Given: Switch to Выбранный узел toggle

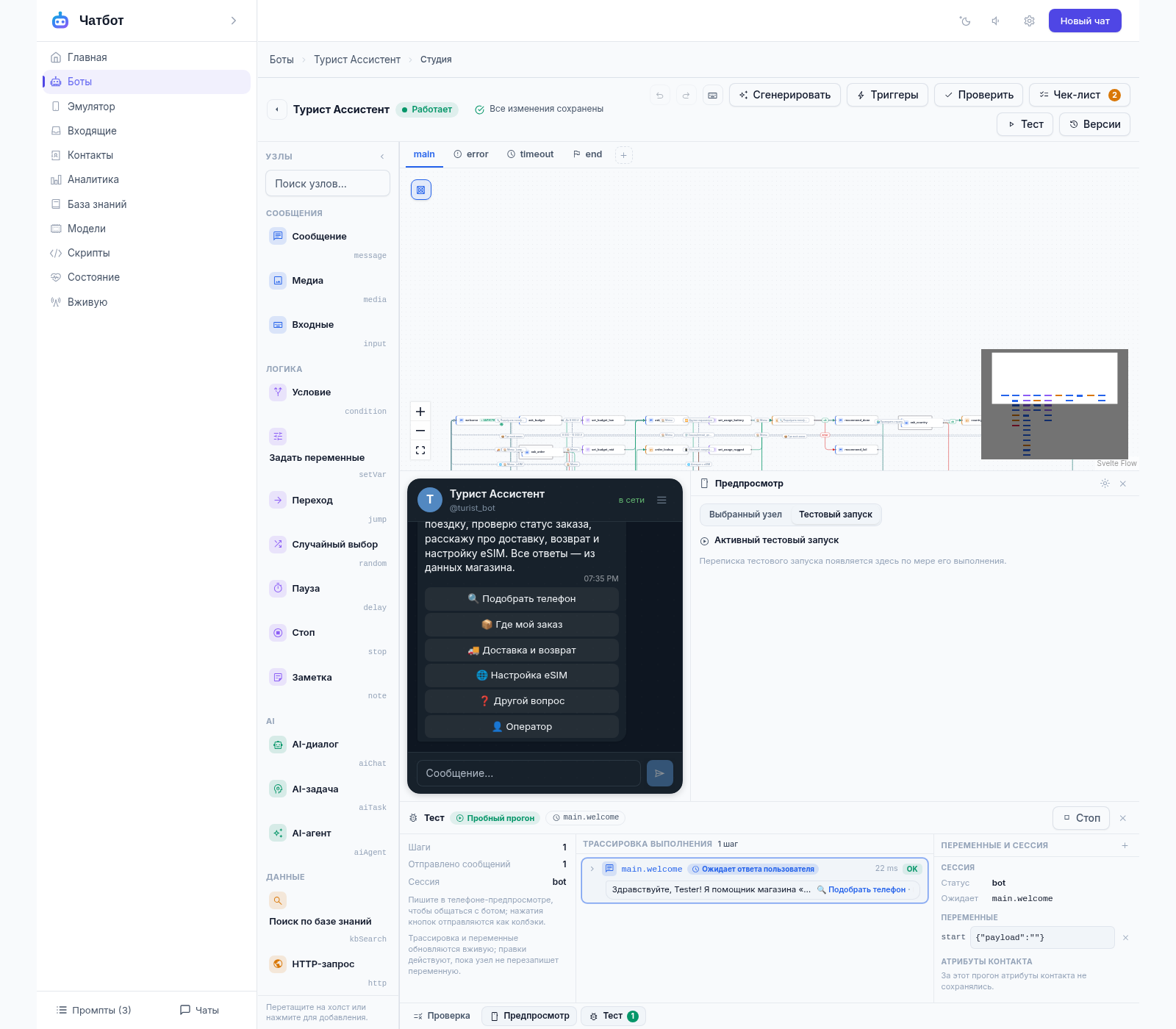Looking at the screenshot, I should (745, 514).
